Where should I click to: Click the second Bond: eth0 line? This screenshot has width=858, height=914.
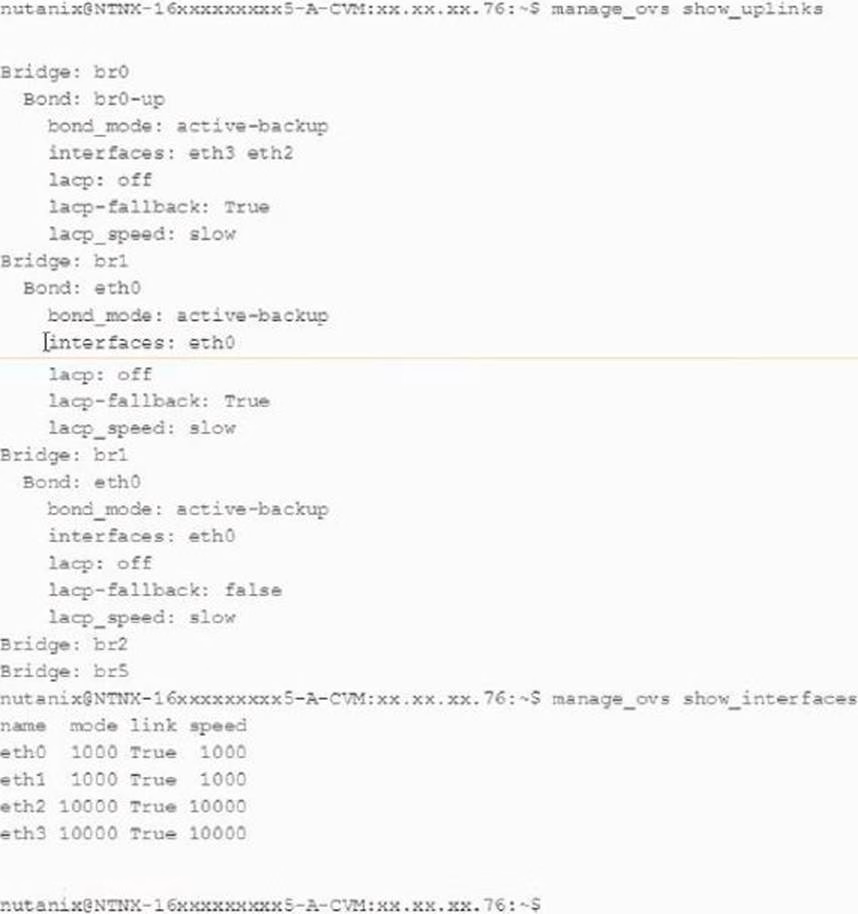[82, 482]
